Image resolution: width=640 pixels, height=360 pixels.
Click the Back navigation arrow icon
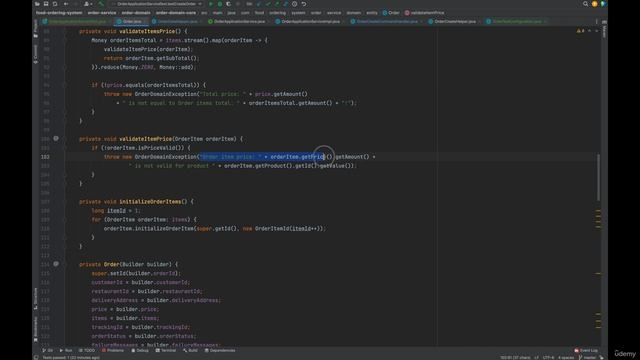click(x=66, y=4)
